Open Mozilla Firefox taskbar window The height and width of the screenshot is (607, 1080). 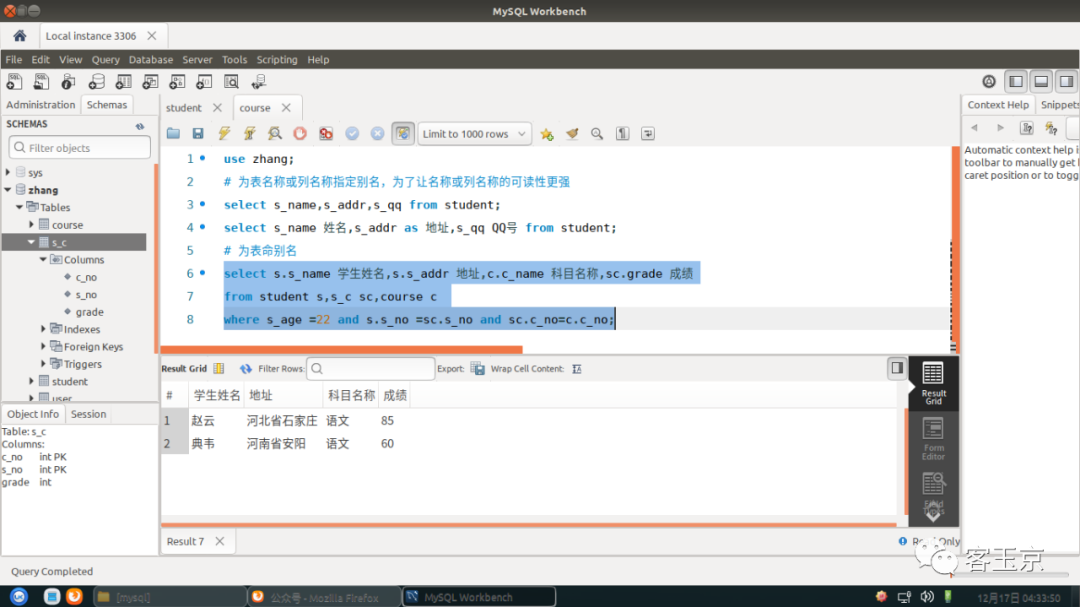[324, 597]
